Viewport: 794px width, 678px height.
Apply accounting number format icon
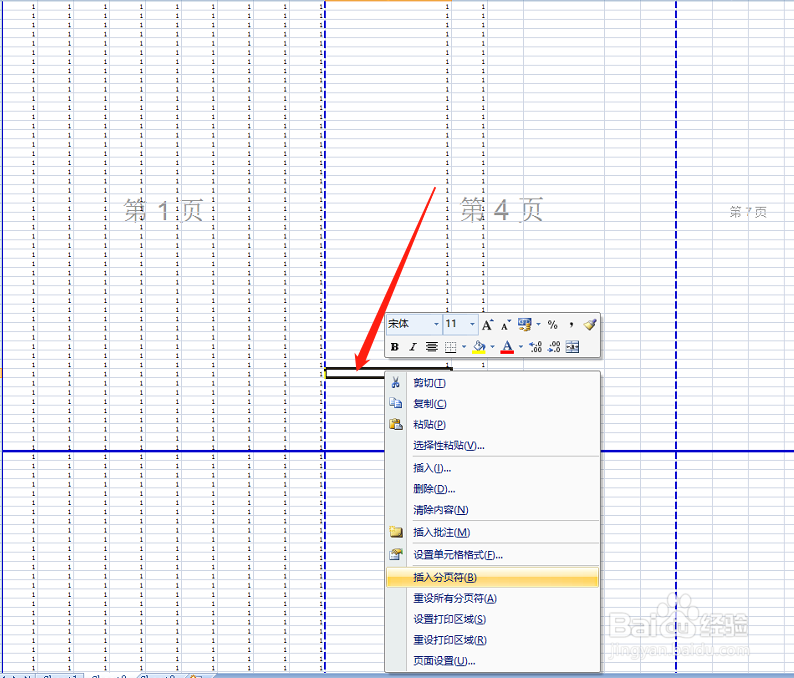coord(525,325)
